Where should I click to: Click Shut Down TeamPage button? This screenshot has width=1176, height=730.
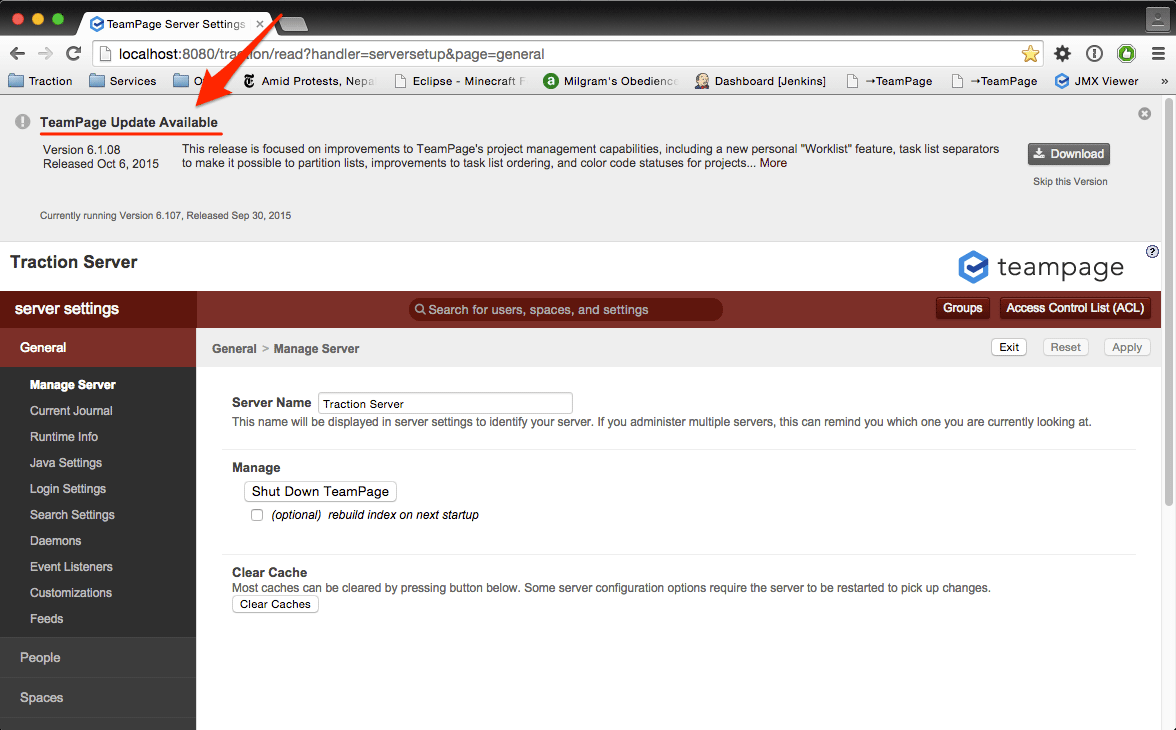click(320, 491)
